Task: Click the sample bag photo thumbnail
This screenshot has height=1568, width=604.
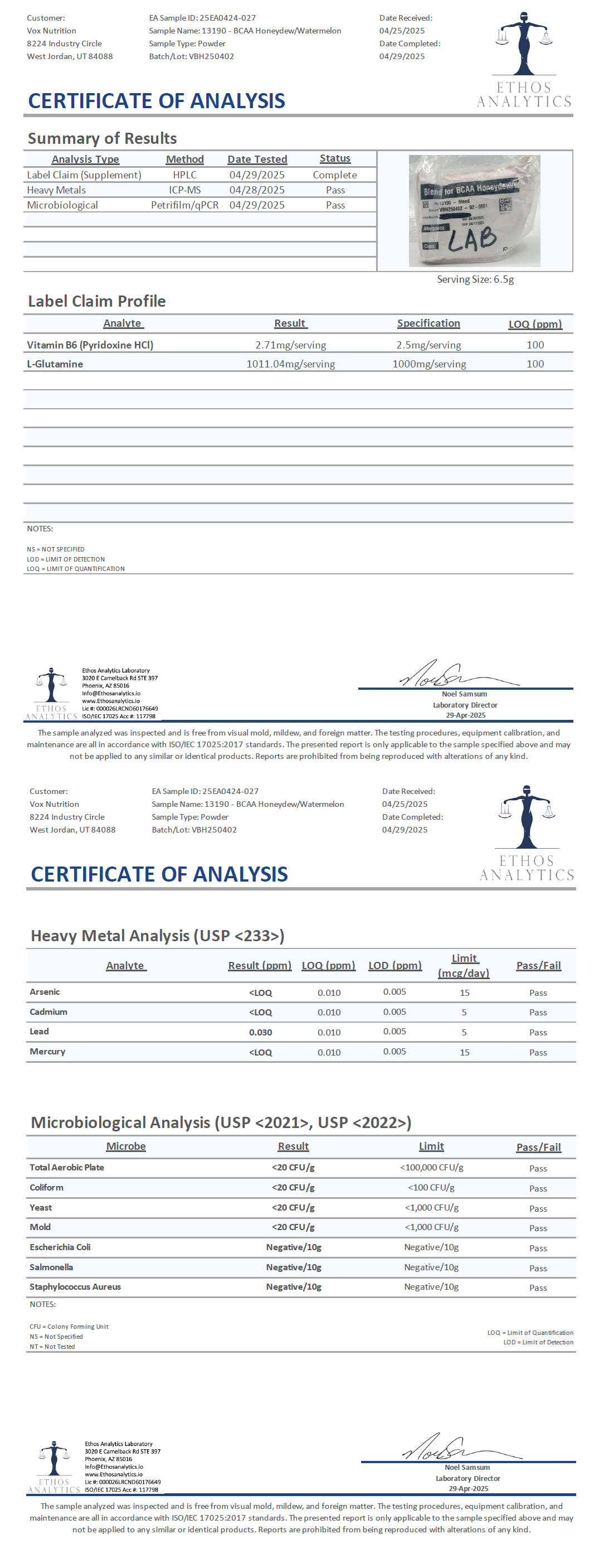Action: tap(474, 211)
